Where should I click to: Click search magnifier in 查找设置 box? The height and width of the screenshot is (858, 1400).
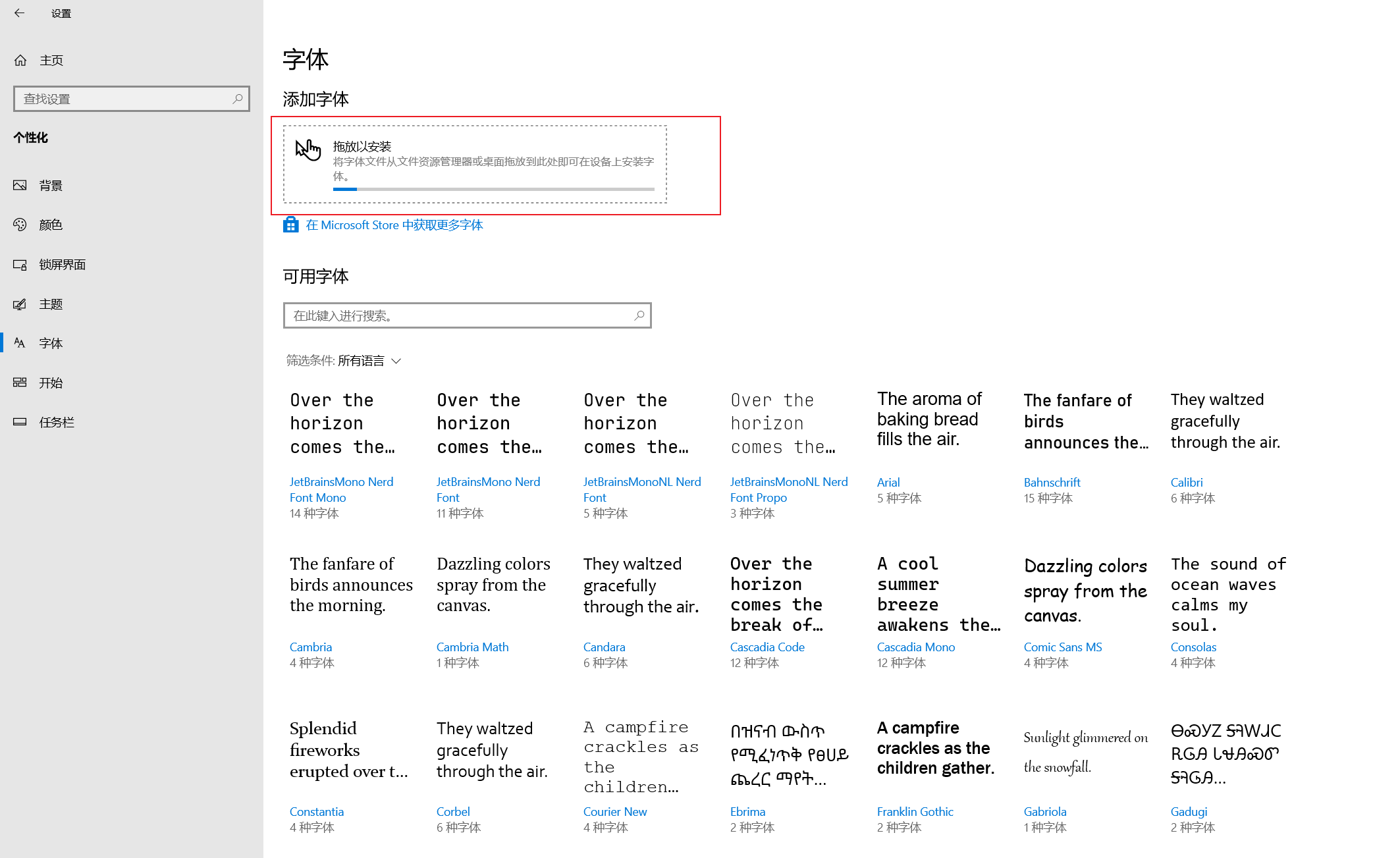238,99
